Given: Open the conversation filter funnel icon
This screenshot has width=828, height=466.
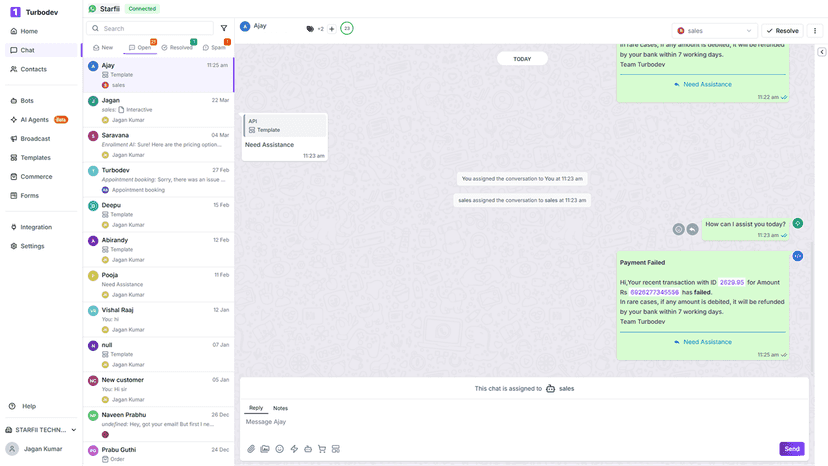Looking at the screenshot, I should coord(224,29).
